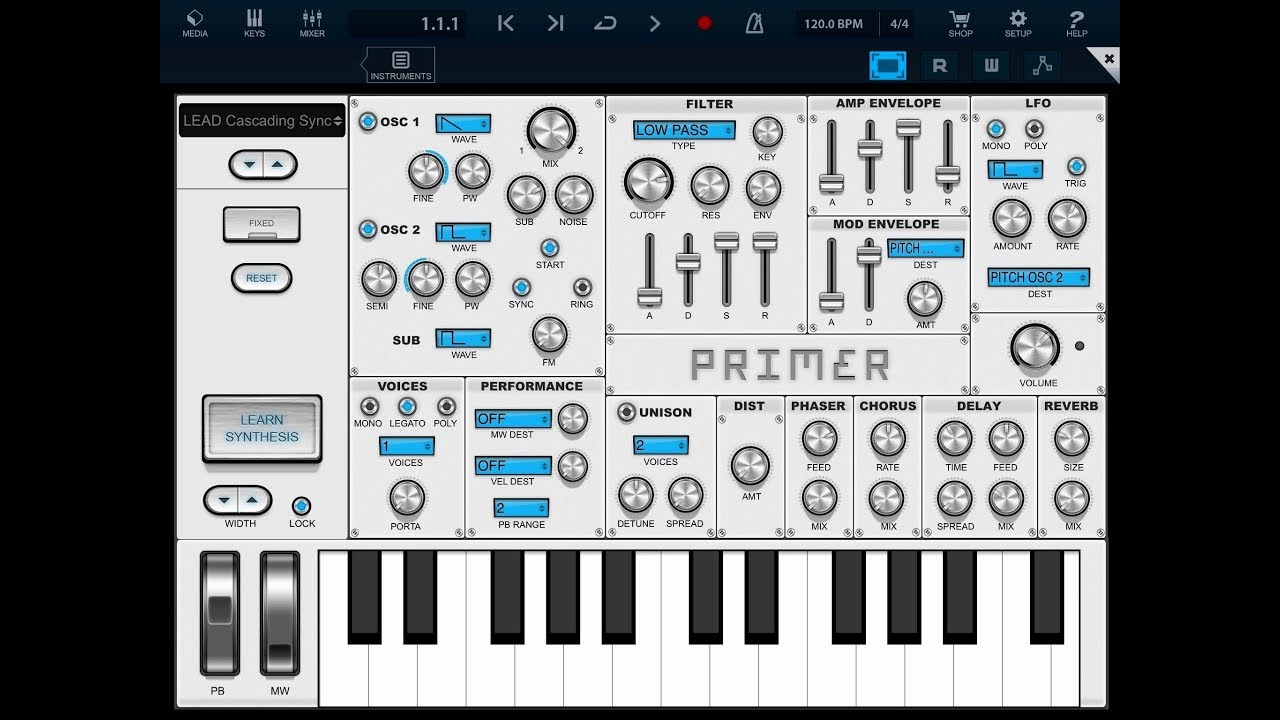Open OSC 1 WAVE dropdown
Image resolution: width=1280 pixels, height=720 pixels.
point(463,124)
